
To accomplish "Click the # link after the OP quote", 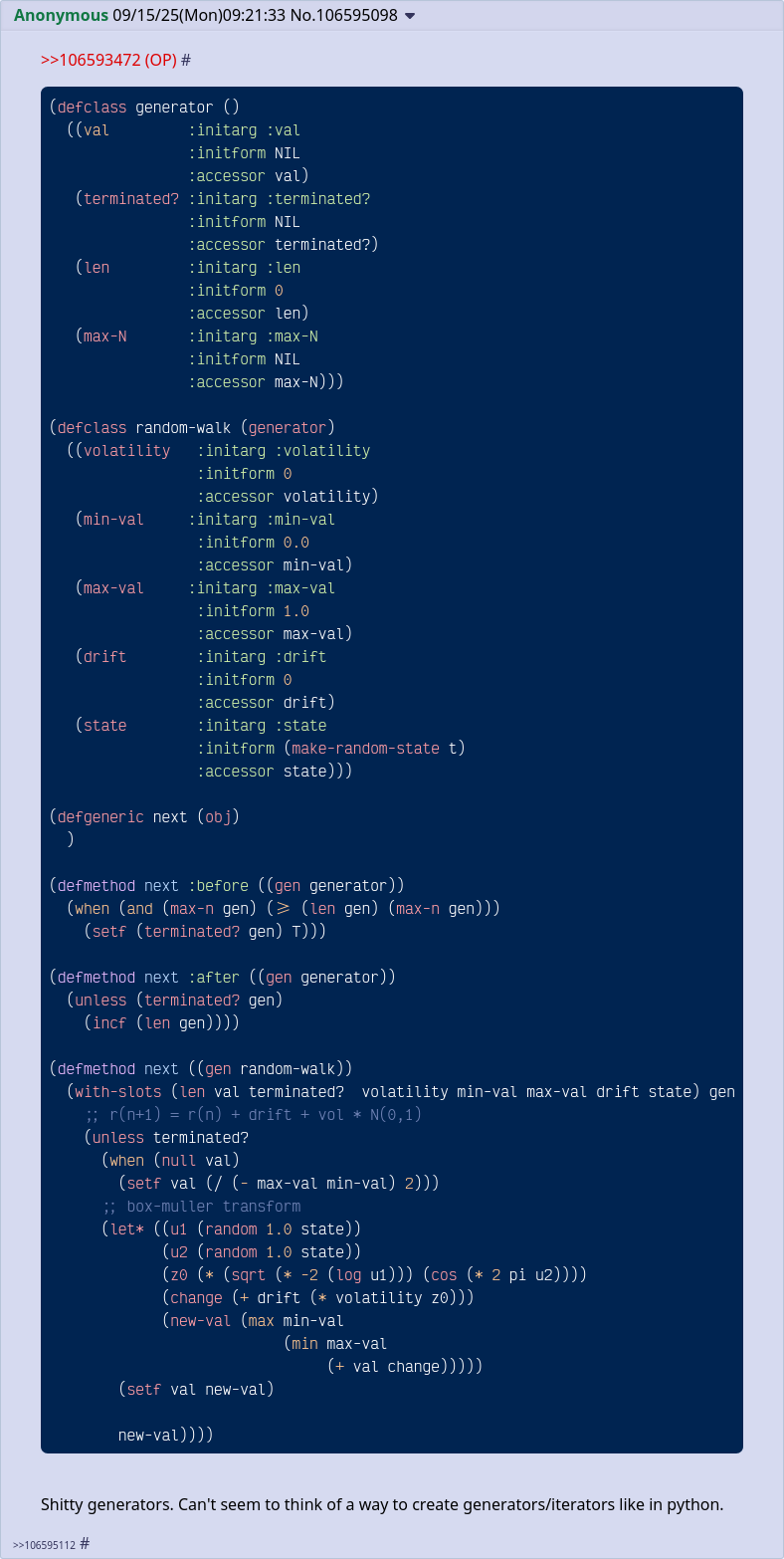I will coord(186,60).
